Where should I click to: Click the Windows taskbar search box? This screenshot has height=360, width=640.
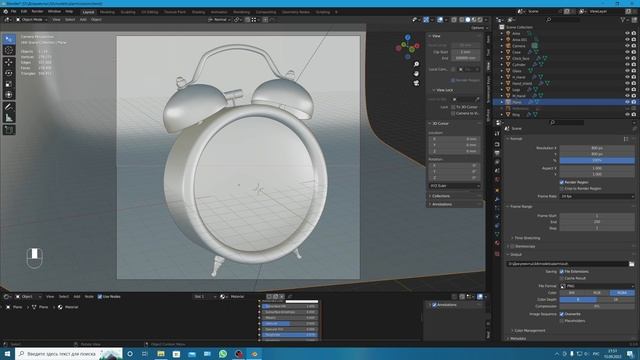coord(69,353)
